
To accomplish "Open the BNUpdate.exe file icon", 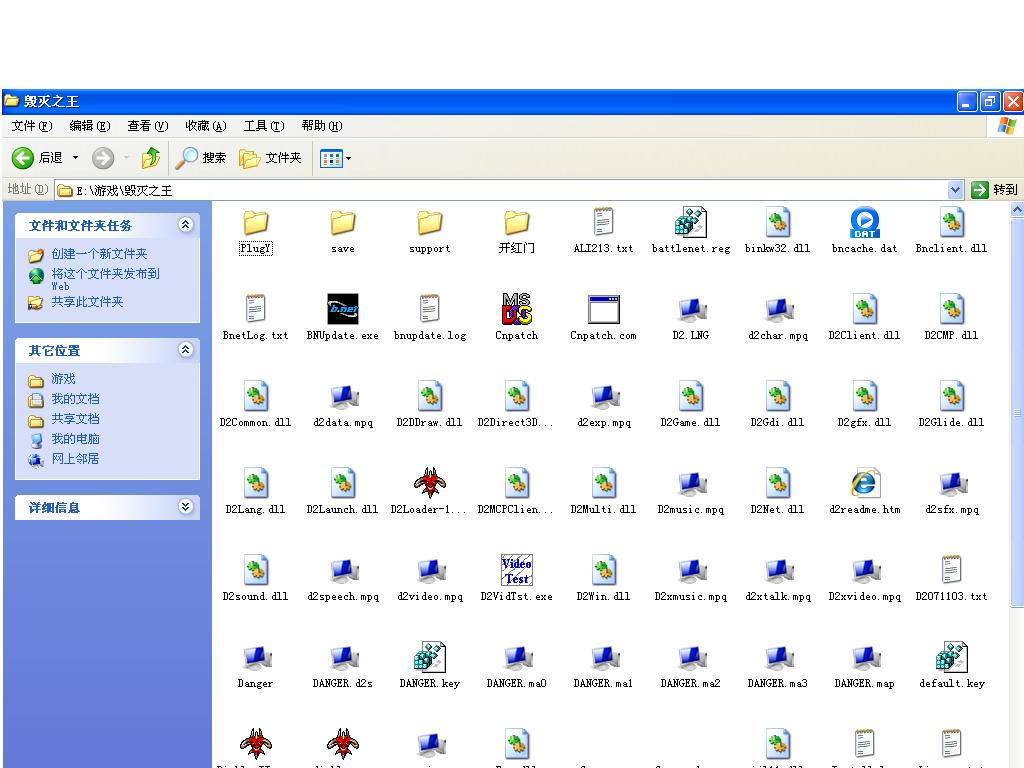I will coord(342,310).
